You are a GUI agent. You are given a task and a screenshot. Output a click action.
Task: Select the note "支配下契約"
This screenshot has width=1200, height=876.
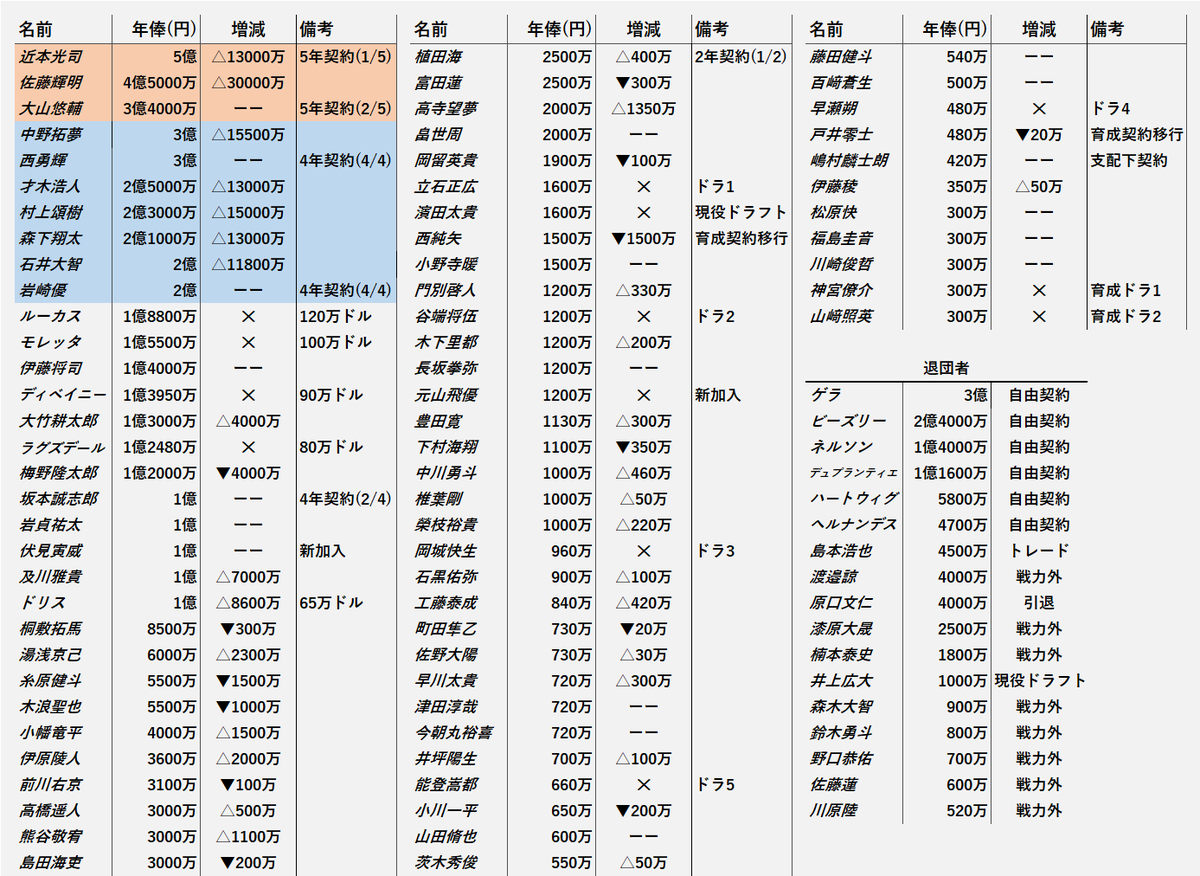coord(1128,161)
